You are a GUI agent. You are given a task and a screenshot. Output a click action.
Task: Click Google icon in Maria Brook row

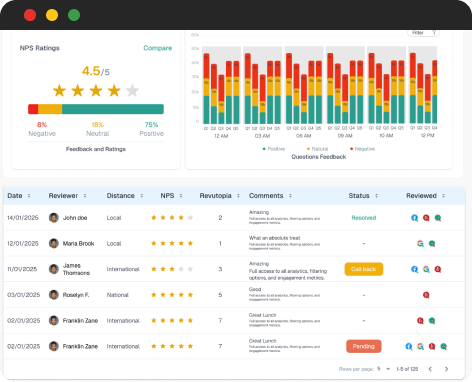click(x=420, y=243)
